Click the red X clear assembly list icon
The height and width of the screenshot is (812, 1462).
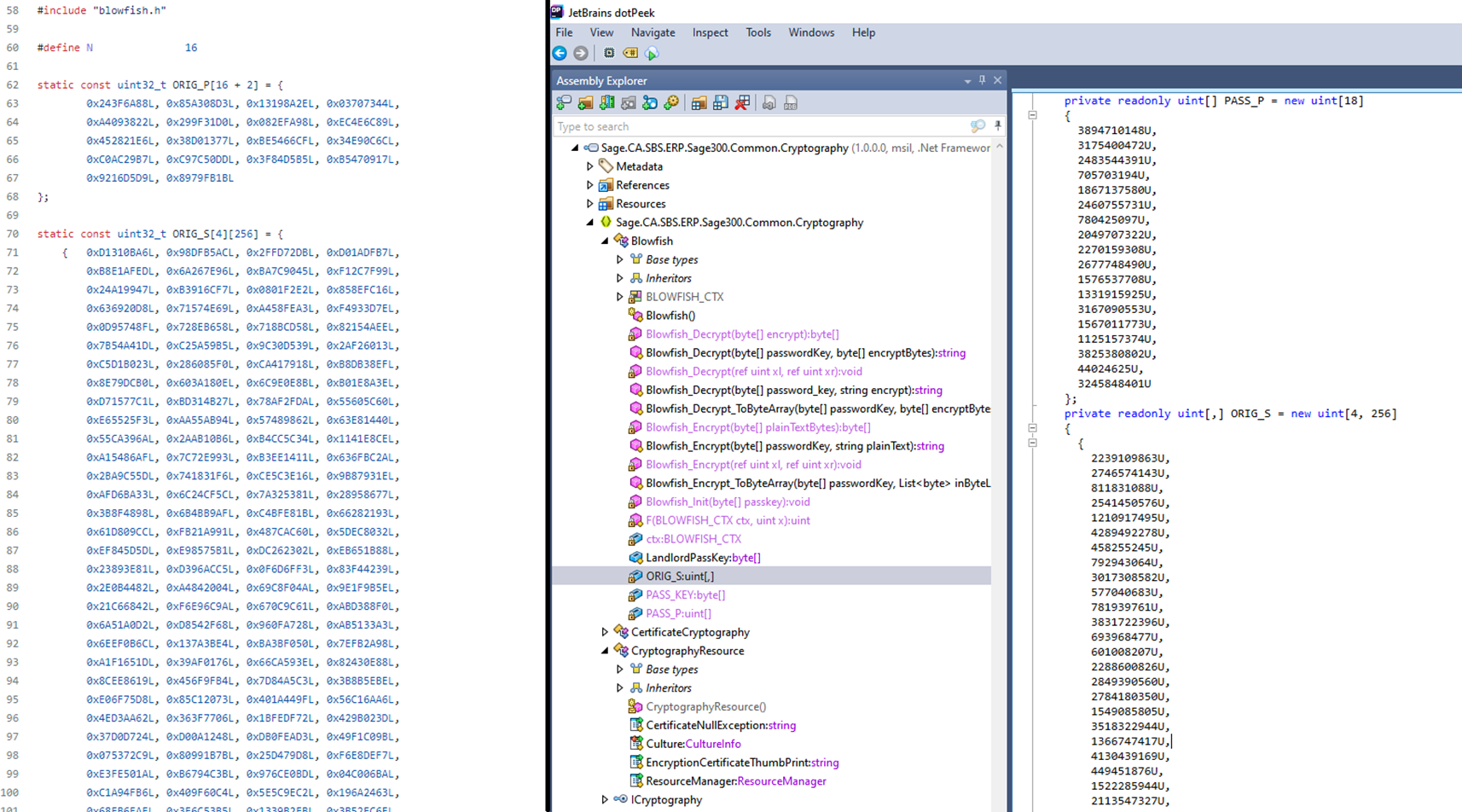tap(742, 103)
